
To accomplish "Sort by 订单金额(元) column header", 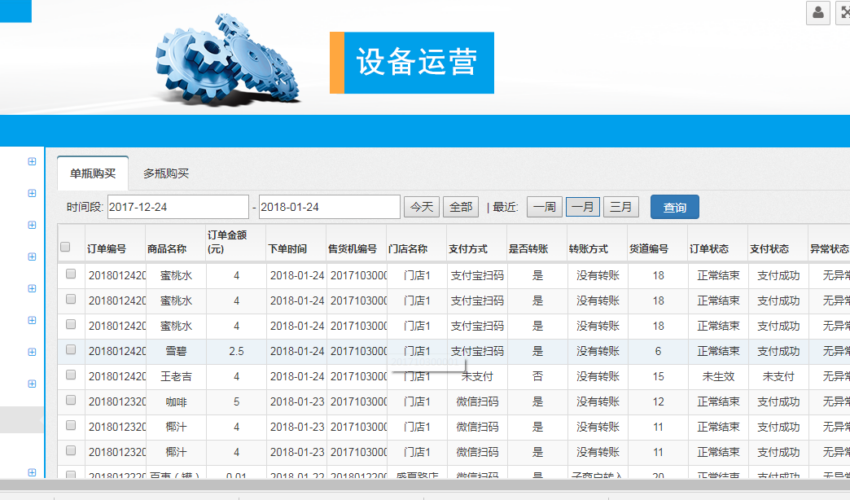I will pos(227,242).
